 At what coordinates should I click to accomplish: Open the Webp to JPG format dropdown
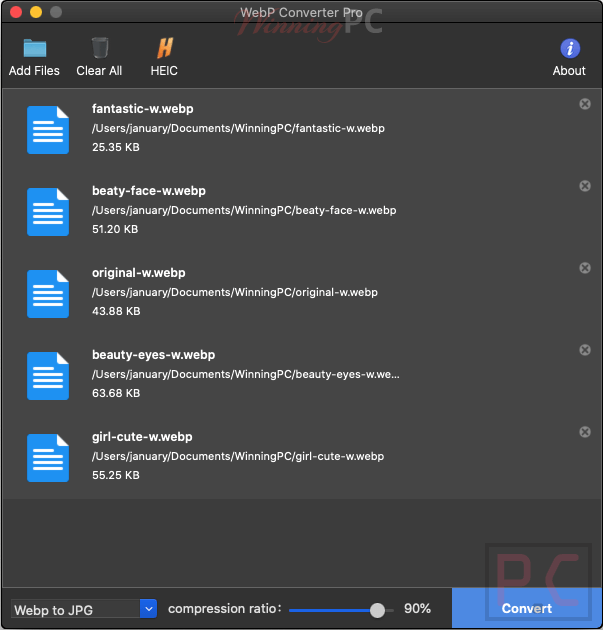click(84, 609)
